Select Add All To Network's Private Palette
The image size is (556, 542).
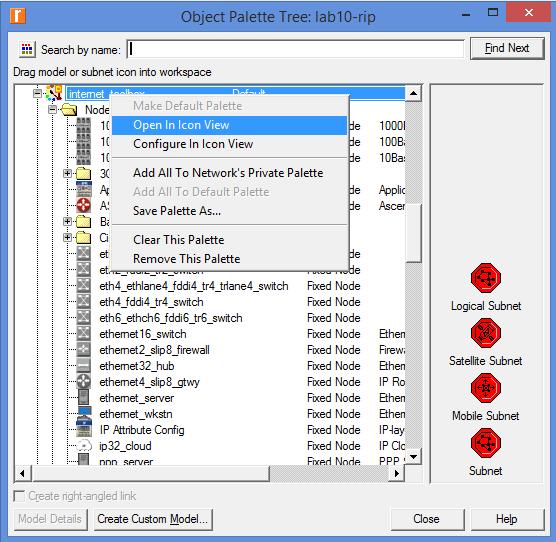(229, 173)
